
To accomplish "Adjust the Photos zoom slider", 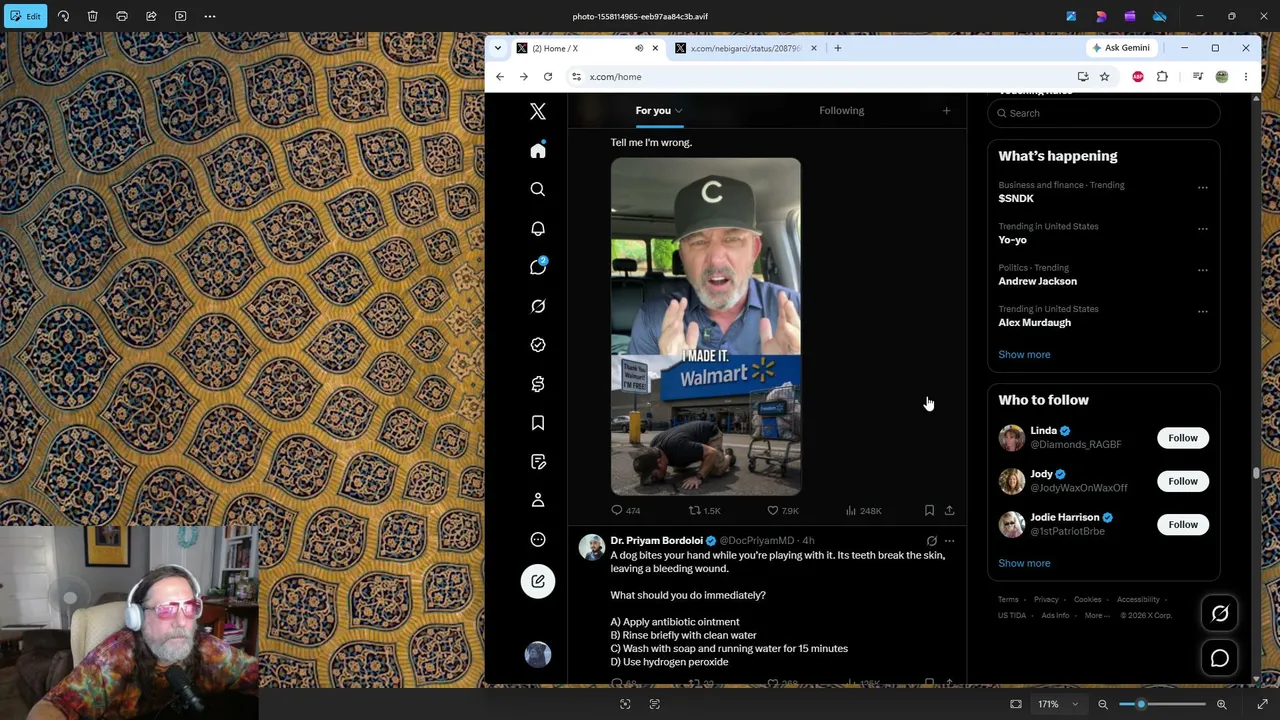I will [1162, 704].
